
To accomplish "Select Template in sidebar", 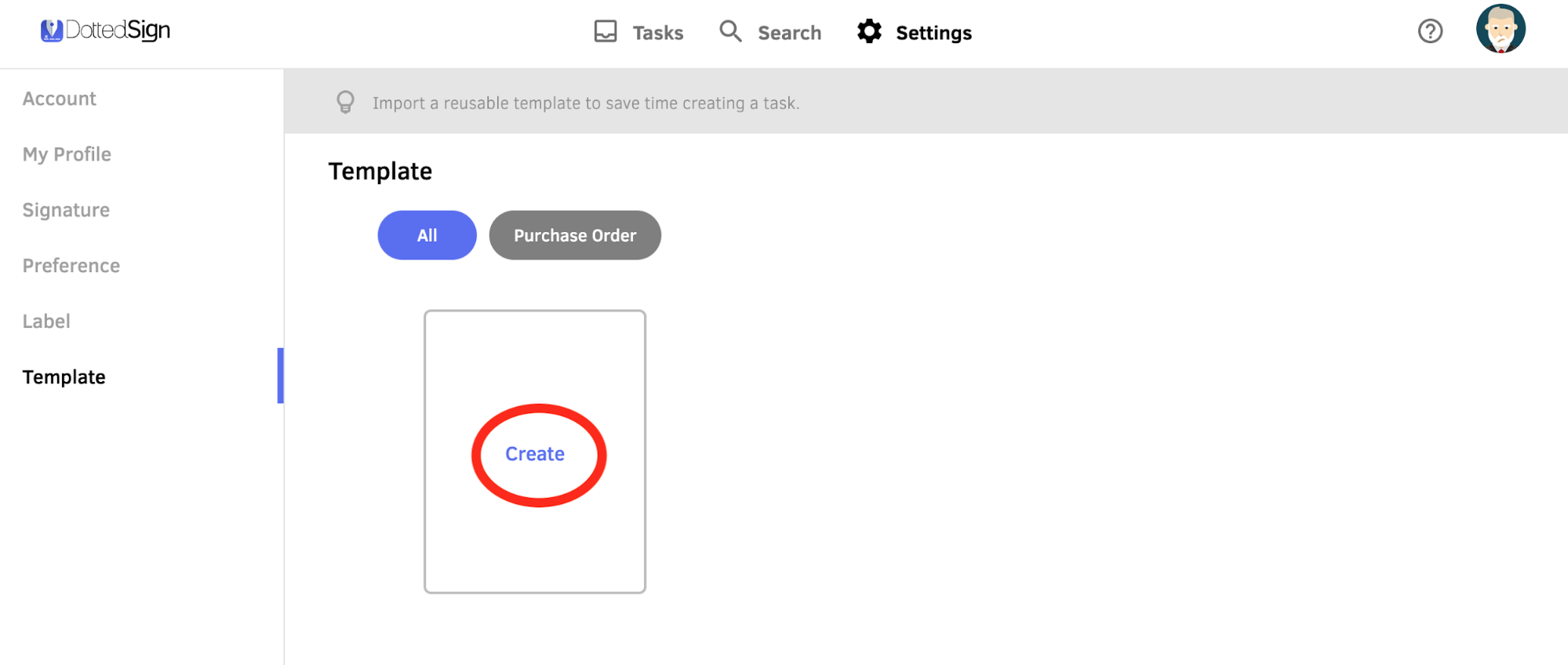I will (64, 377).
